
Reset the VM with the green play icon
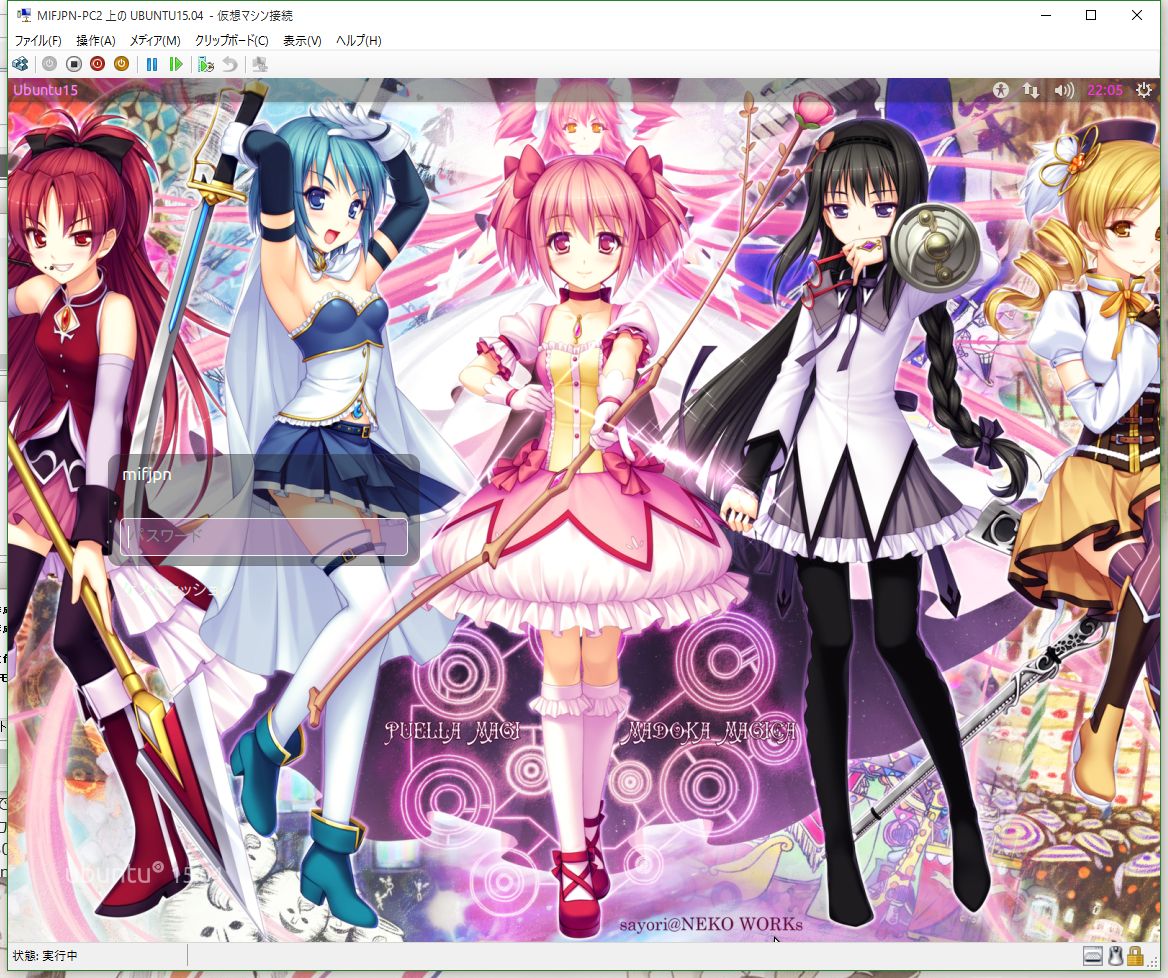pyautogui.click(x=176, y=65)
